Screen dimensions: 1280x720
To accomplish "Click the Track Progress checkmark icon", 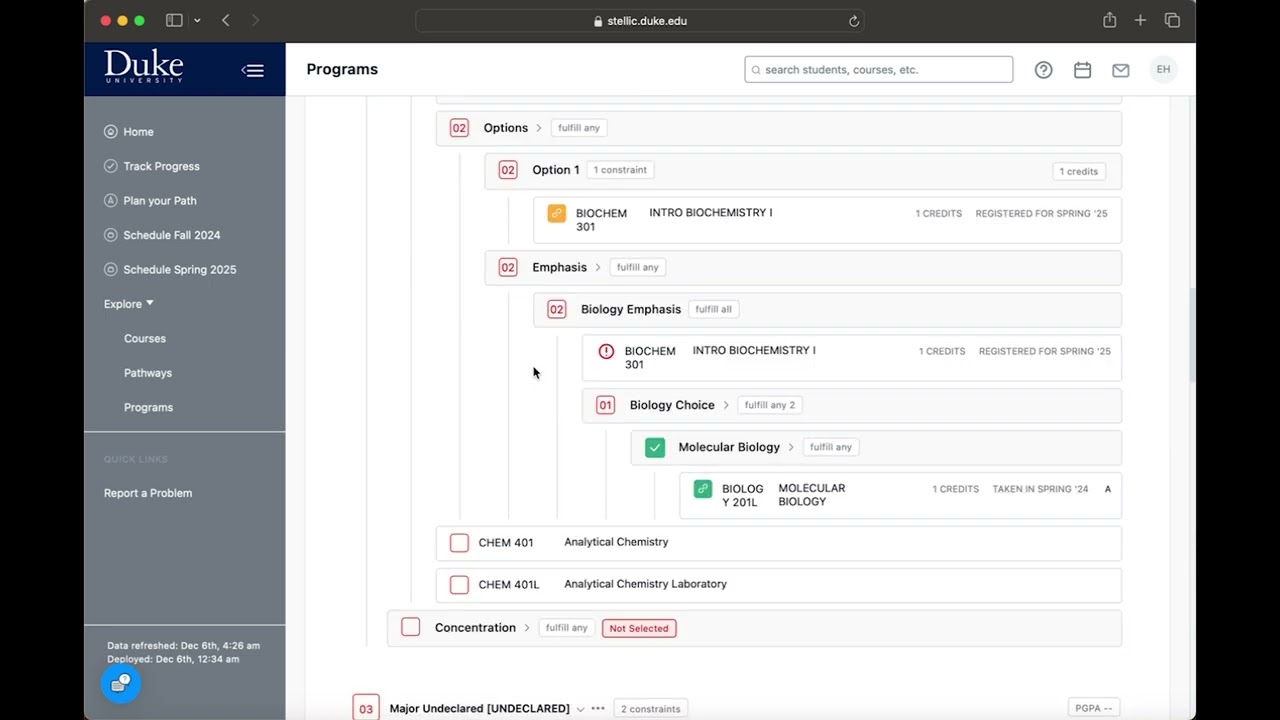I will pos(111,166).
